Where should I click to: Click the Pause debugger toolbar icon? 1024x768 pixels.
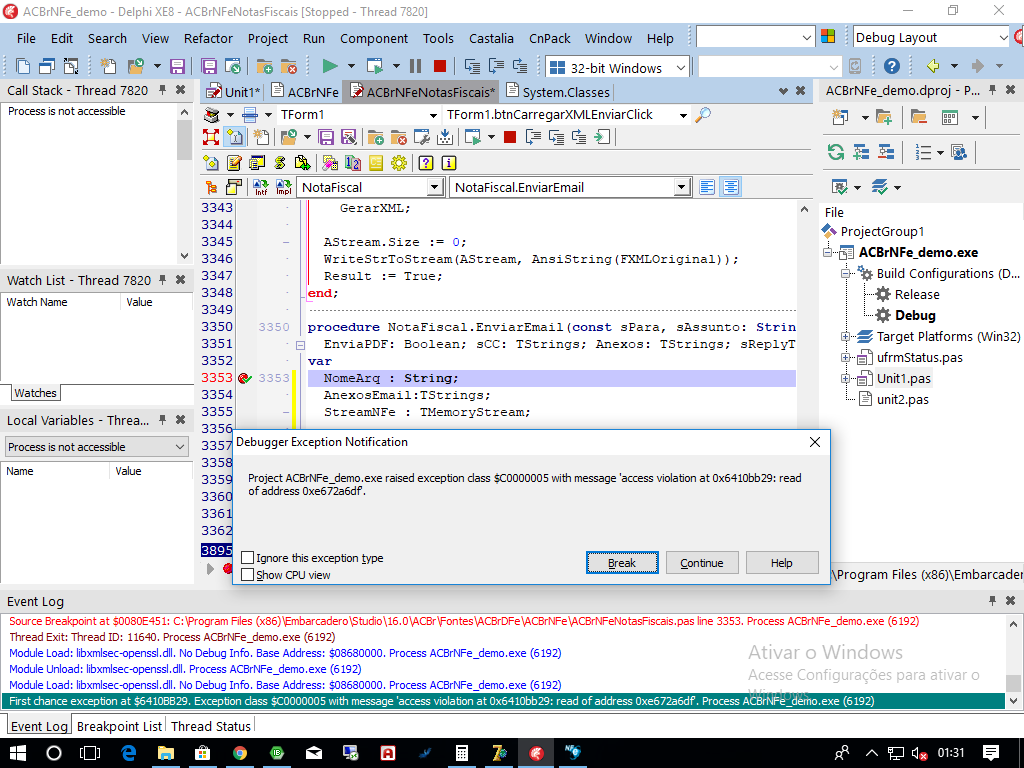pos(415,66)
